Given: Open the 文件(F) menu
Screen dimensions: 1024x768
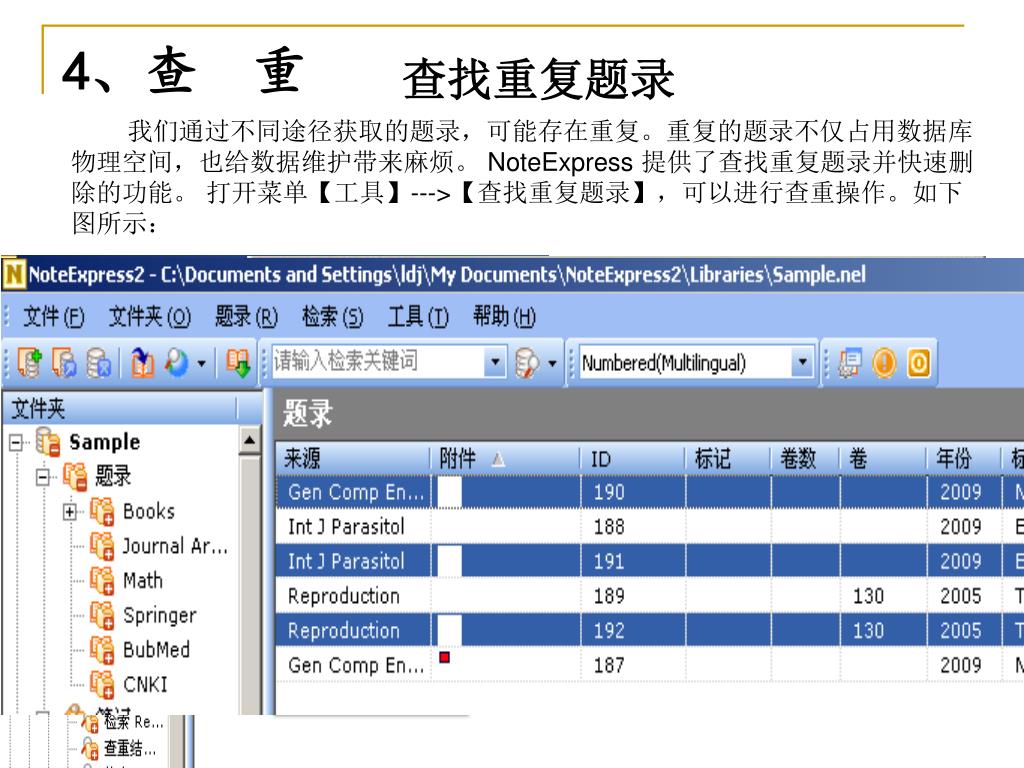Looking at the screenshot, I should (54, 317).
